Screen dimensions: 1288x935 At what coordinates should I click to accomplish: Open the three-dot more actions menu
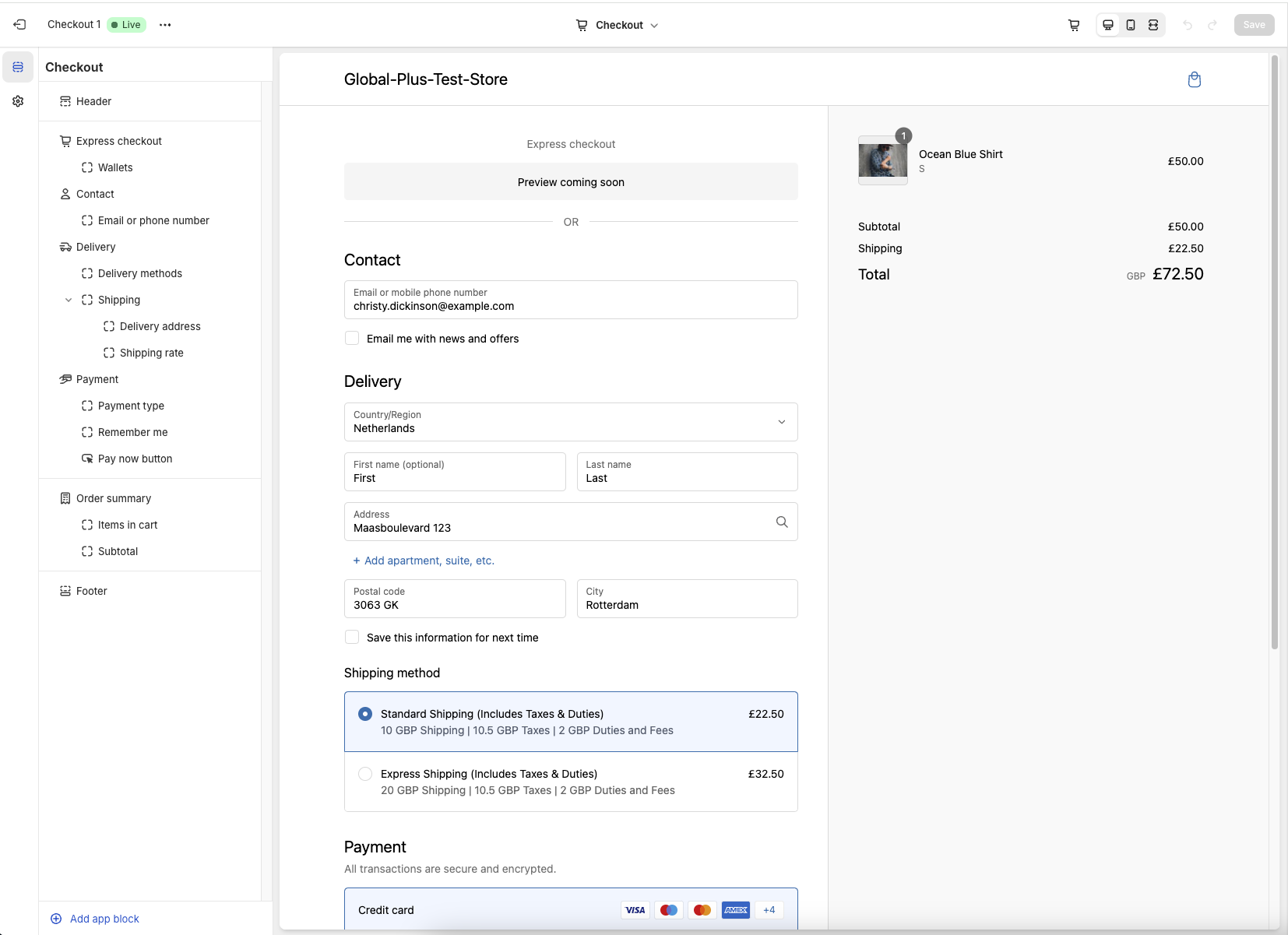(x=165, y=25)
